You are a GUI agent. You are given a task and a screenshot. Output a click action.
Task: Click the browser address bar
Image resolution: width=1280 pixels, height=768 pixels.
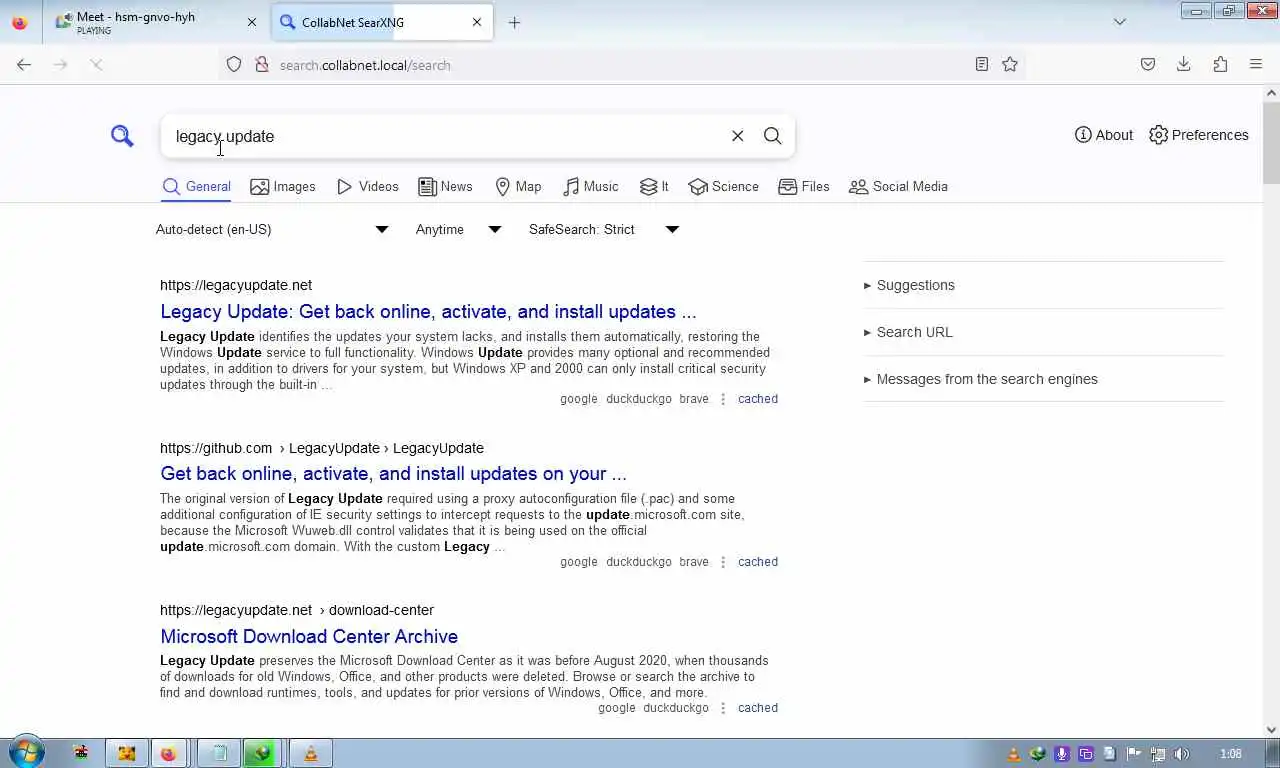[x=620, y=65]
